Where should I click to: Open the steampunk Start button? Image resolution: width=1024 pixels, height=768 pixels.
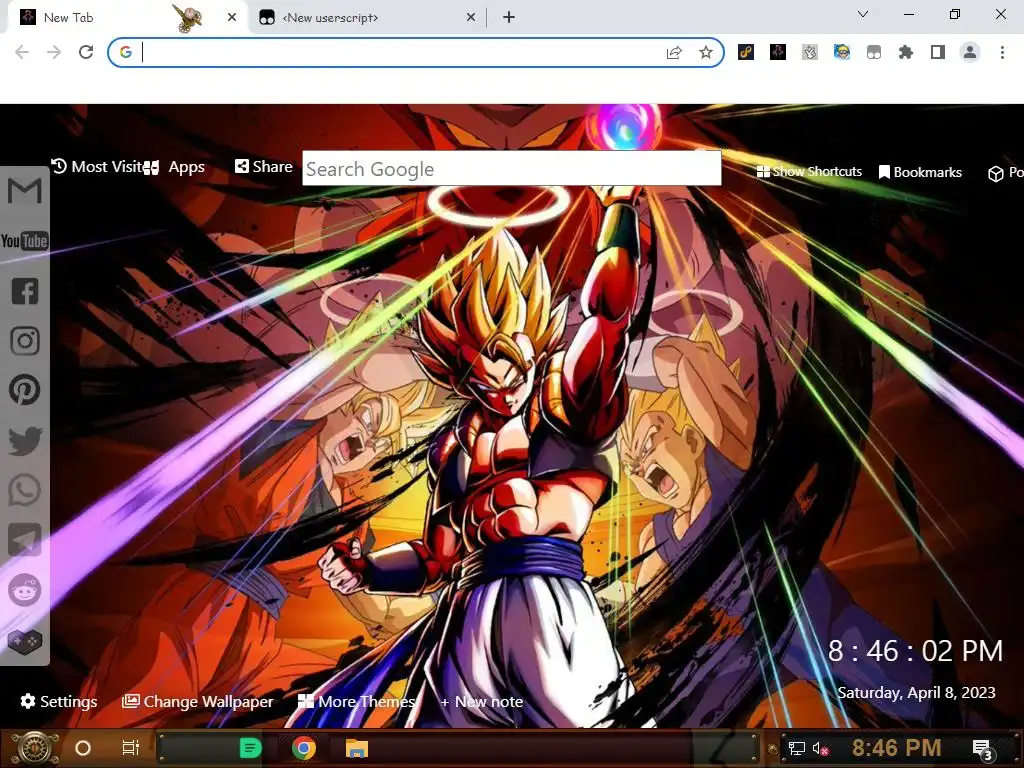(x=35, y=748)
